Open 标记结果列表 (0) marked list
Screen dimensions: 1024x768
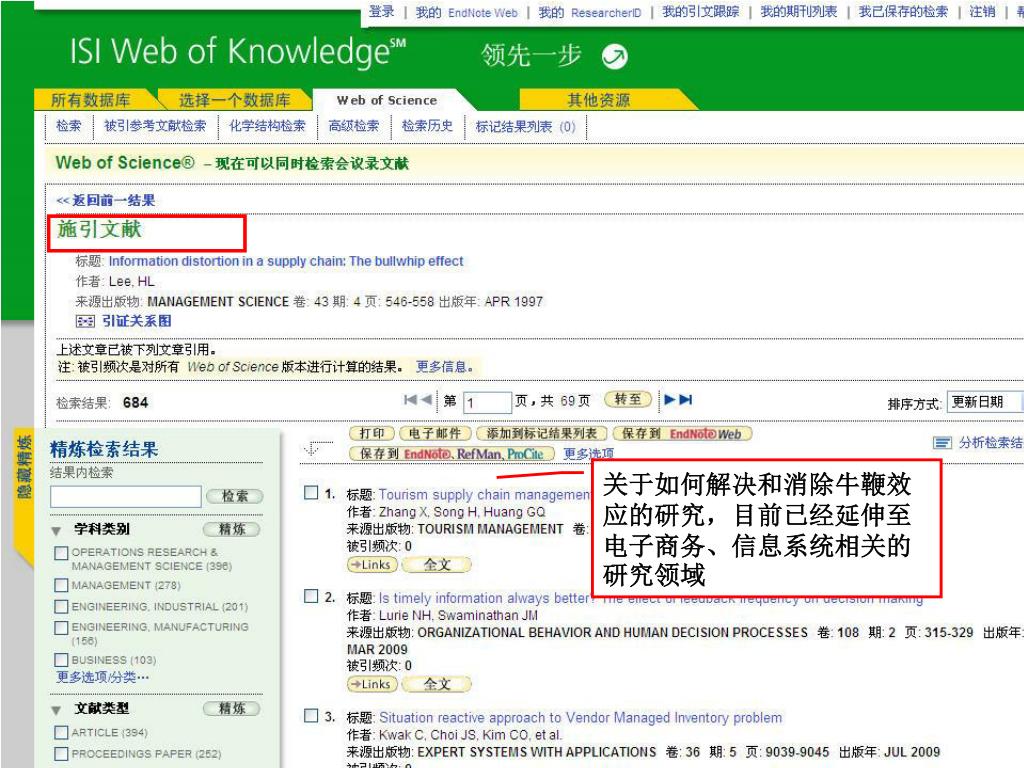(526, 126)
